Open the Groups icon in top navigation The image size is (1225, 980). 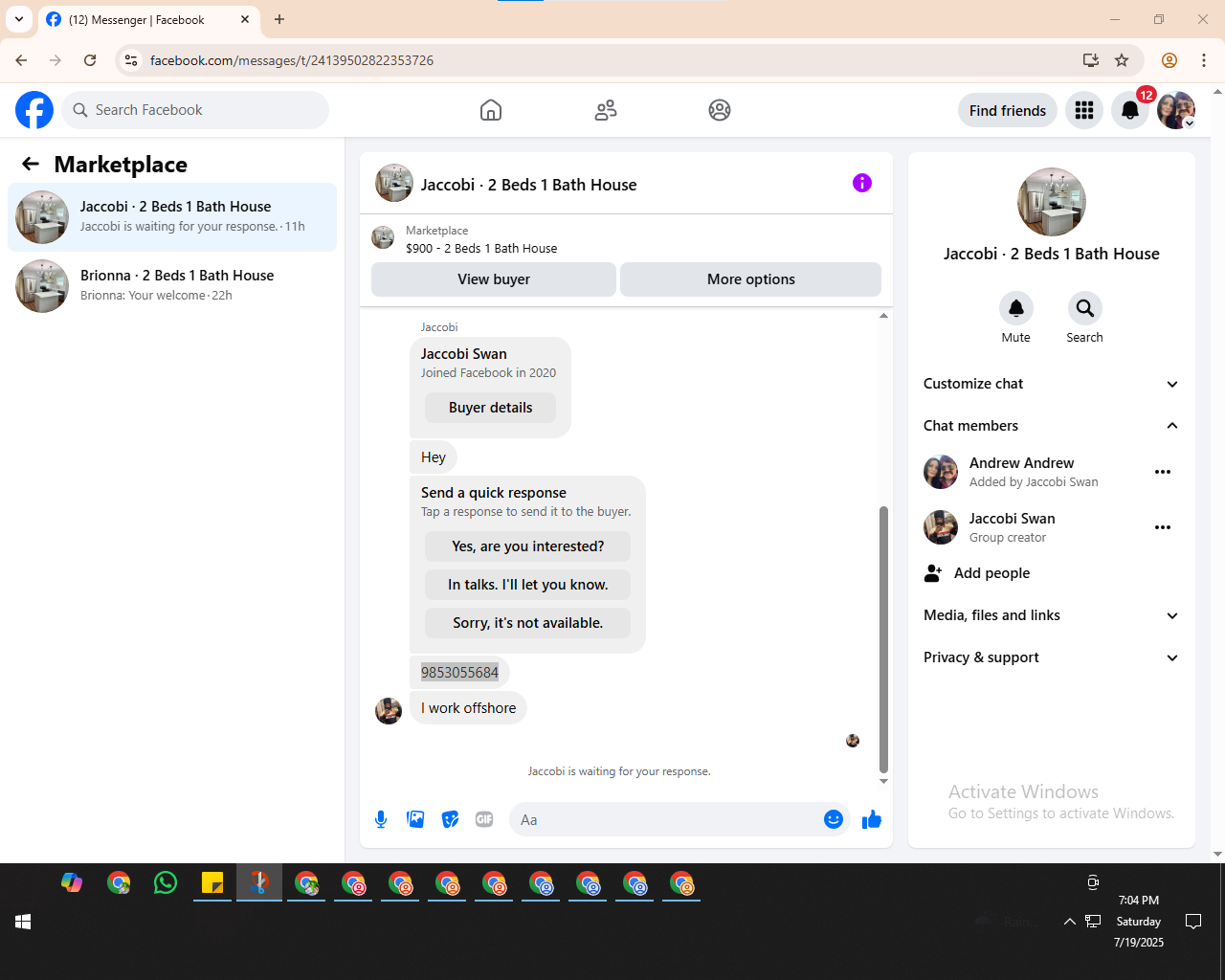720,110
